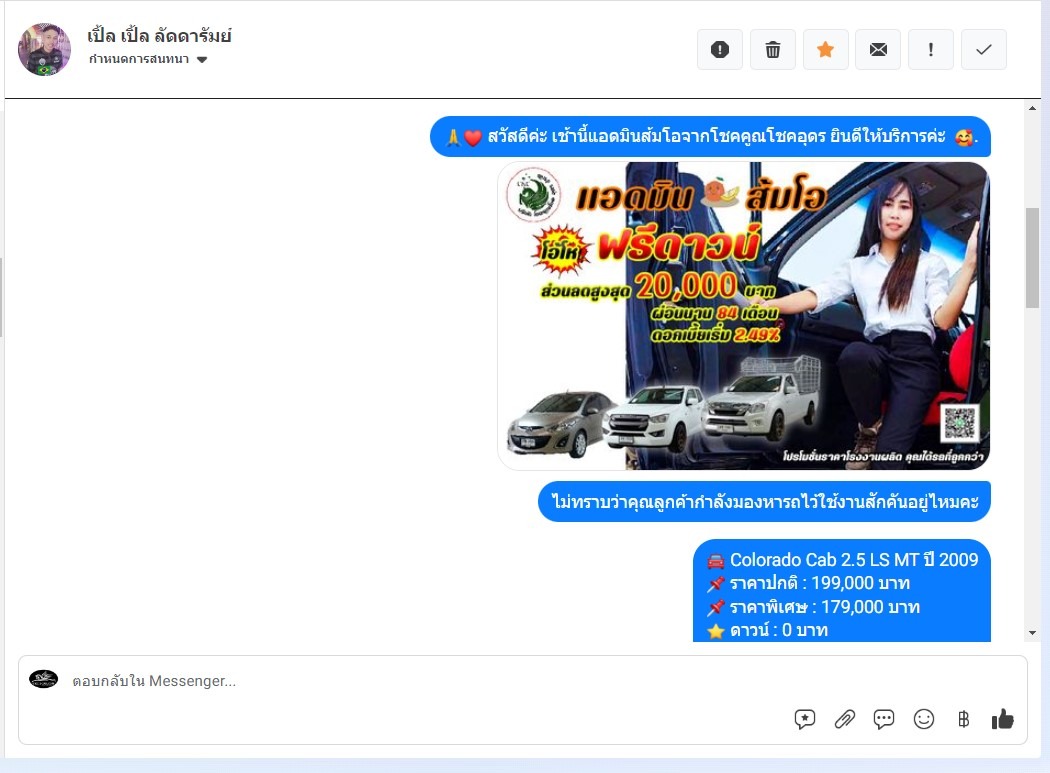Mark conversation as unread with the envelope icon
This screenshot has height=773, width=1050.
(878, 50)
